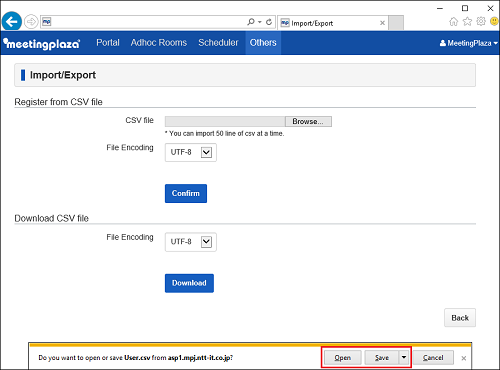The image size is (500, 370).
Task: Open the Others menu
Action: pyautogui.click(x=263, y=43)
